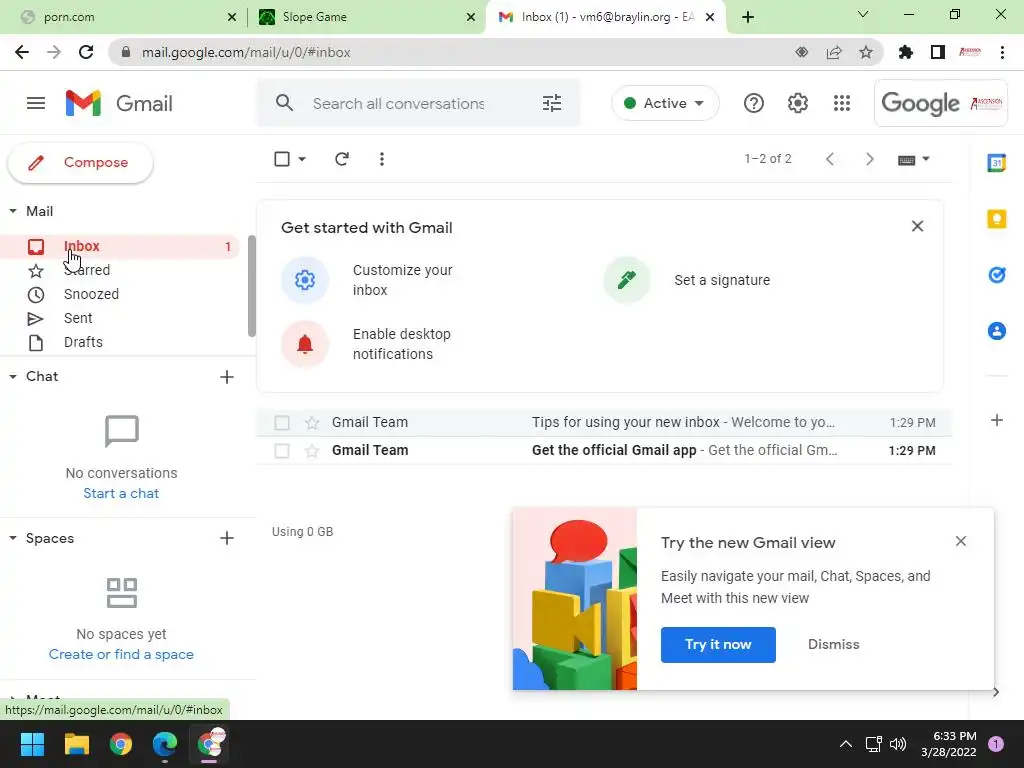
Task: Collapse the Spaces section
Action: pos(13,538)
